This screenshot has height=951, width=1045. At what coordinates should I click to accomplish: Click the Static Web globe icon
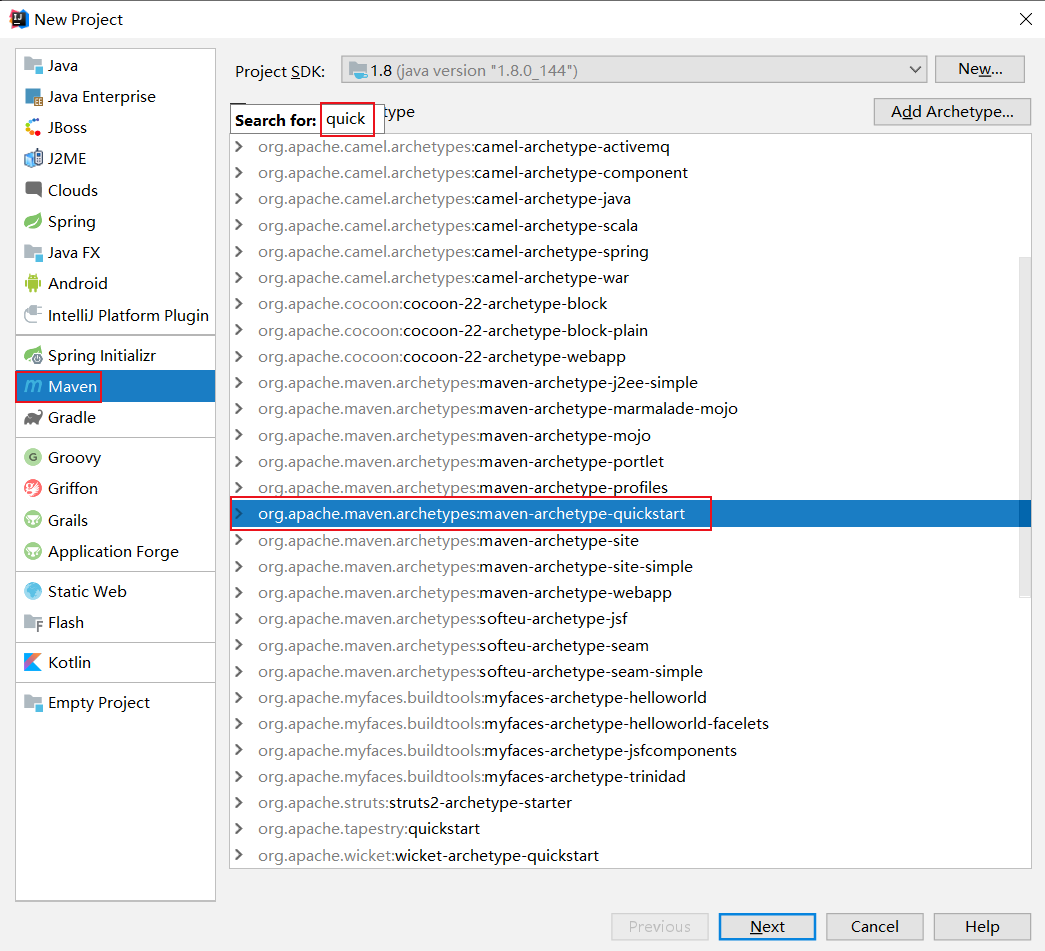tap(33, 591)
